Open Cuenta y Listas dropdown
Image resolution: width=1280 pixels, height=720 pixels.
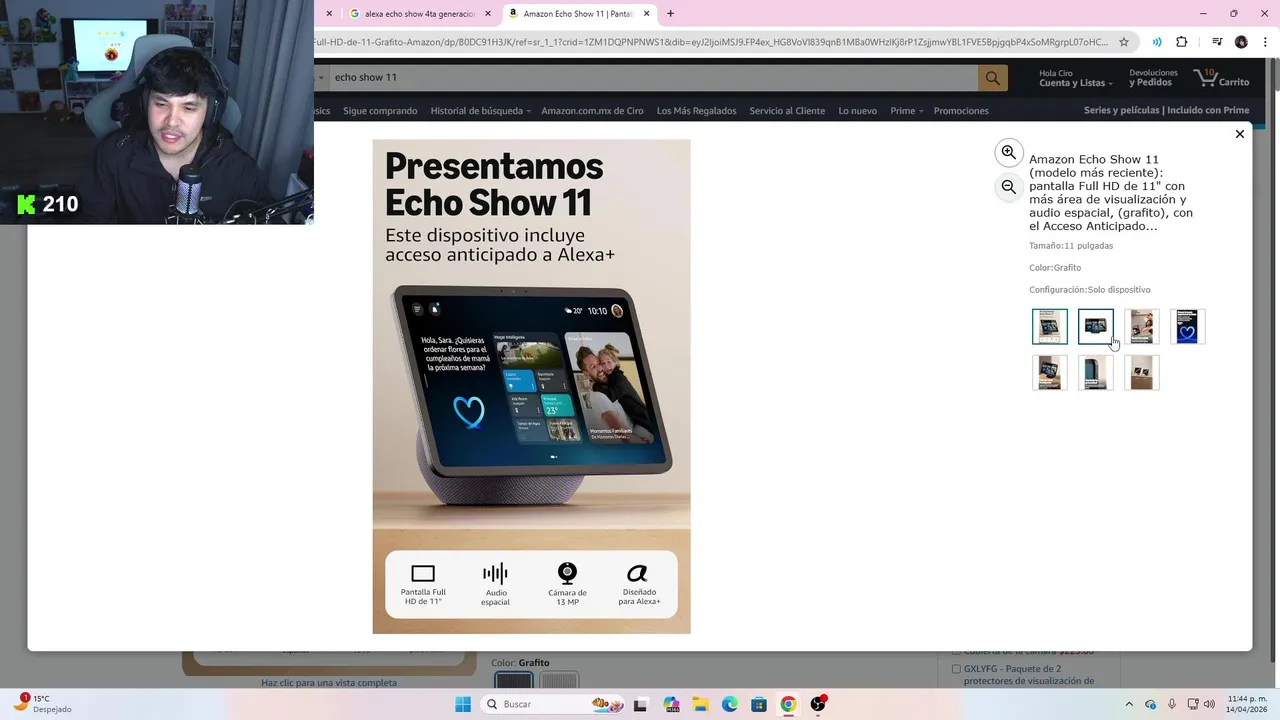pos(1075,78)
